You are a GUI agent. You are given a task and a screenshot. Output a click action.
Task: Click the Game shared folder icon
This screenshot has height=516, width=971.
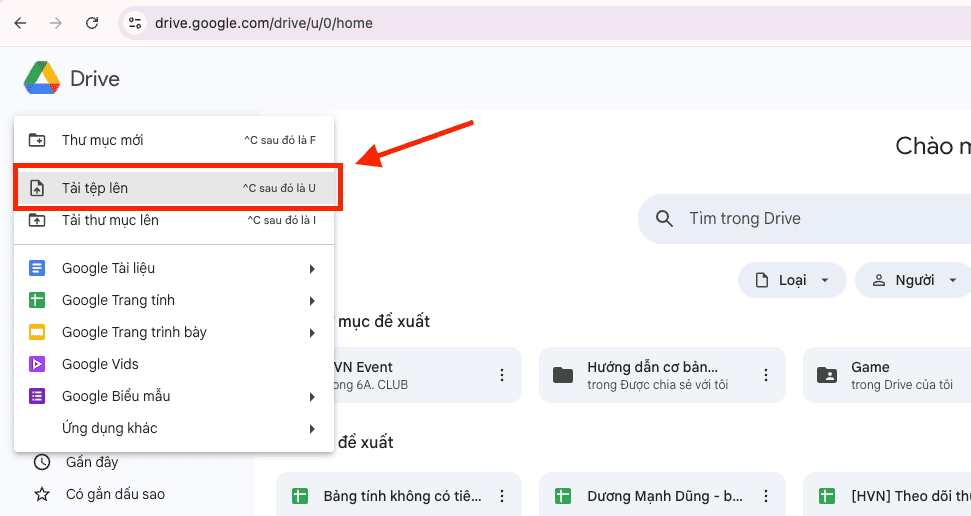point(827,375)
